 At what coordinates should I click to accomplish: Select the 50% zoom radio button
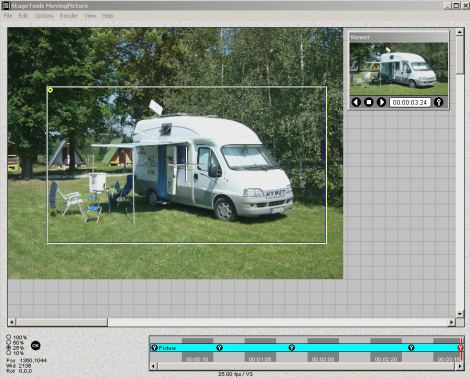click(9, 342)
